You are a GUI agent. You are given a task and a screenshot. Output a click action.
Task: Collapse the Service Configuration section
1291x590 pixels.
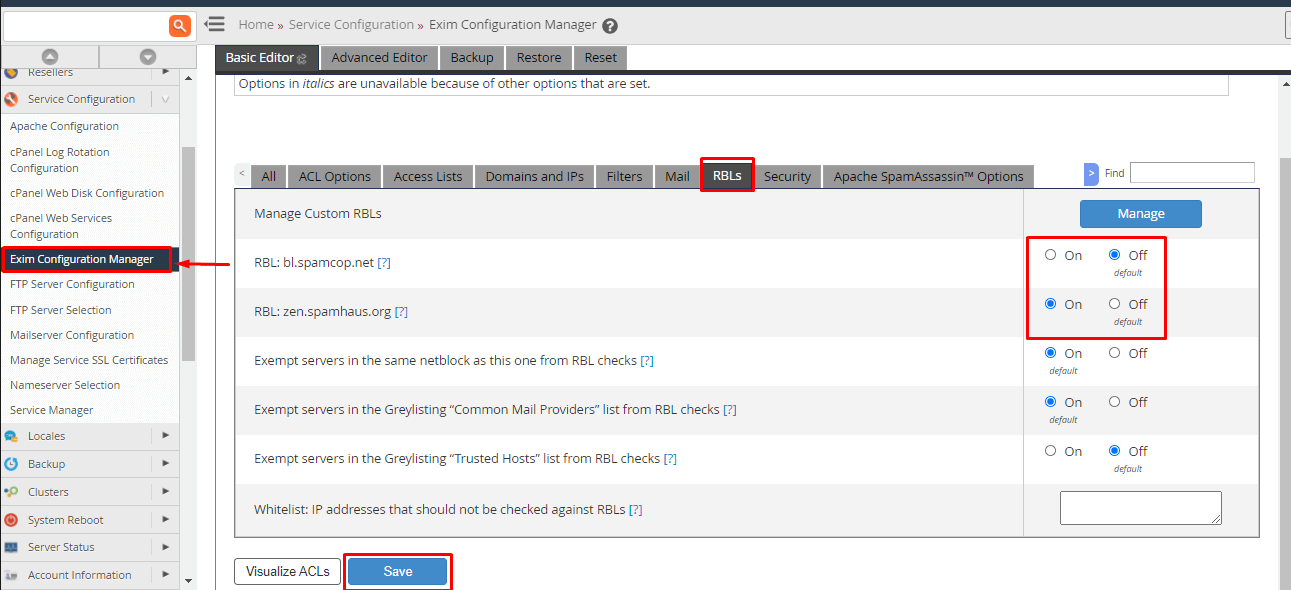pos(165,99)
